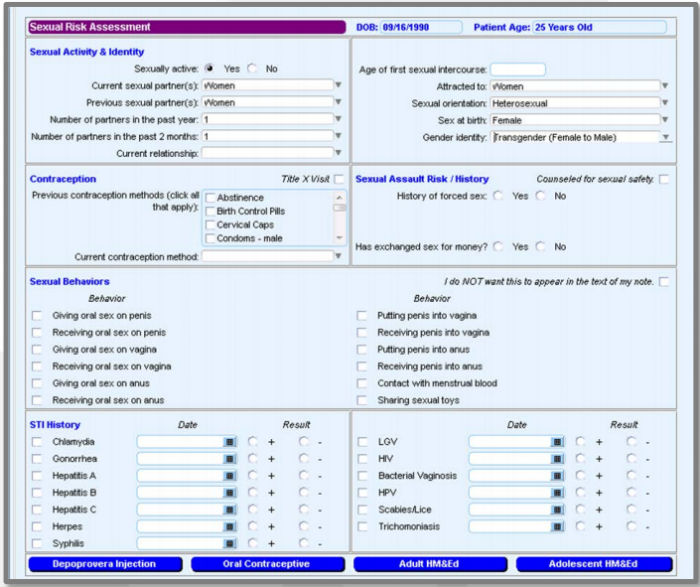Check the Title X Visit box
The width and height of the screenshot is (700, 587).
coord(339,179)
